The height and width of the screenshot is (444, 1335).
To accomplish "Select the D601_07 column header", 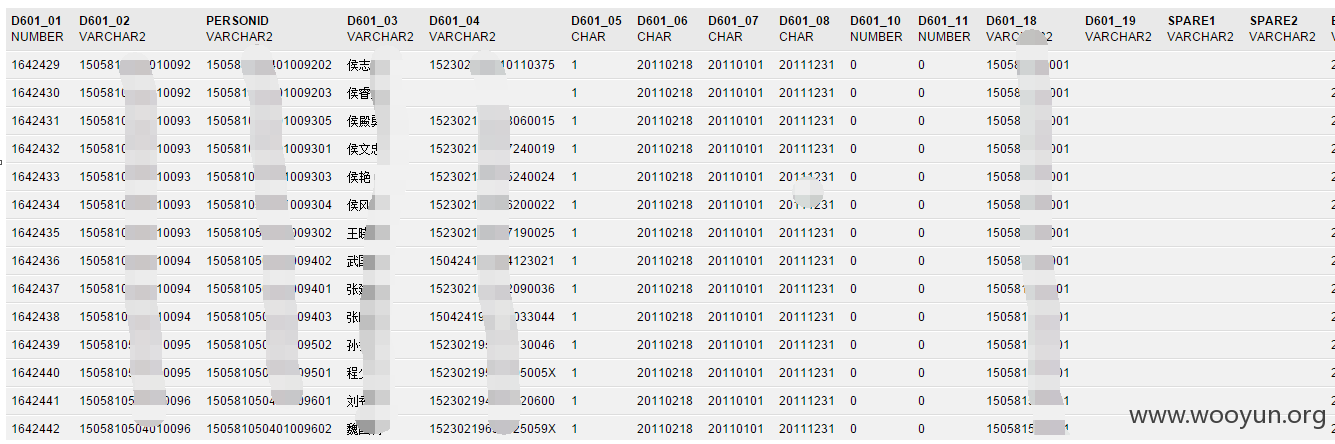I will [733, 21].
